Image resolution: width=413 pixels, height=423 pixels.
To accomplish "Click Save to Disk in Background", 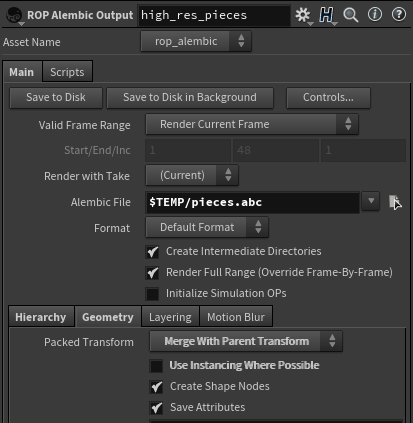I will click(190, 98).
